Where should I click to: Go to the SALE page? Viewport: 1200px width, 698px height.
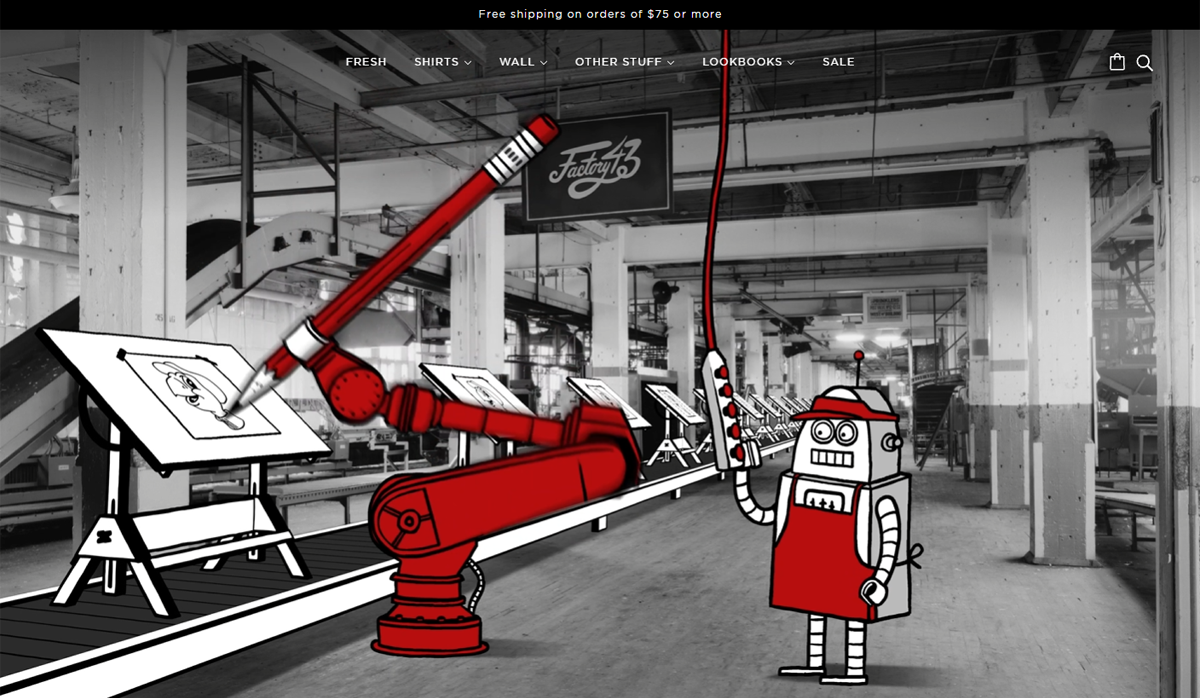838,62
